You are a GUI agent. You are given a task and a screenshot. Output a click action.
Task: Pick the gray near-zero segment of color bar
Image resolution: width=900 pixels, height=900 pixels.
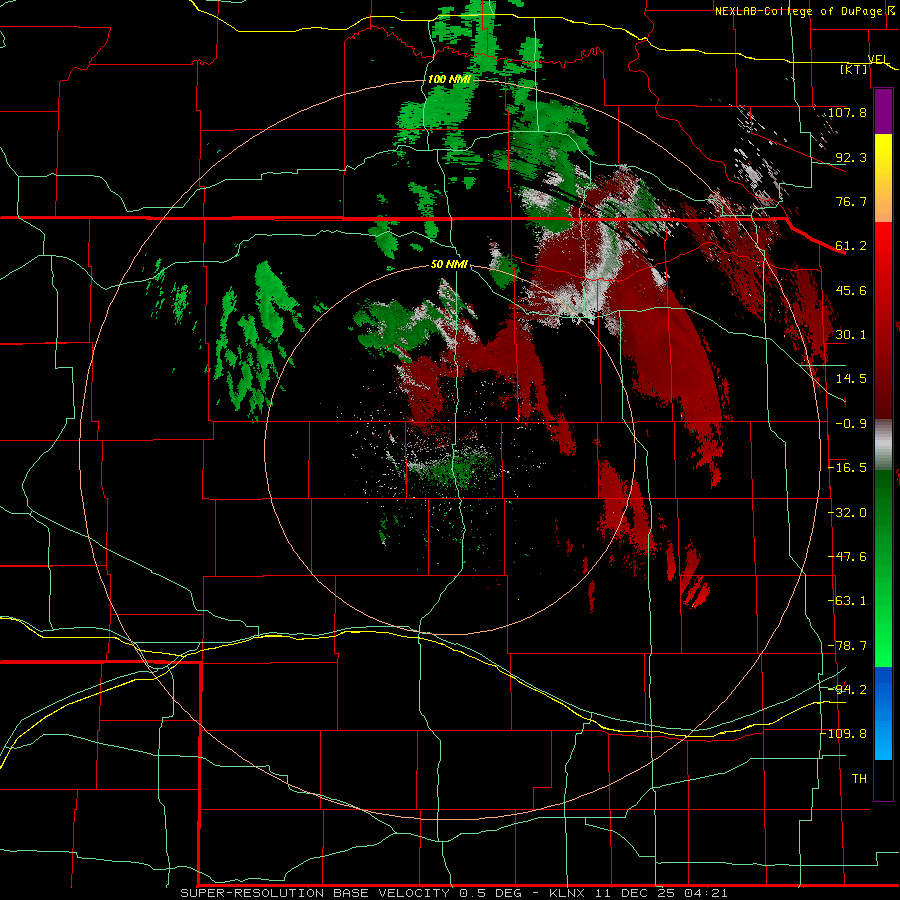pyautogui.click(x=883, y=445)
